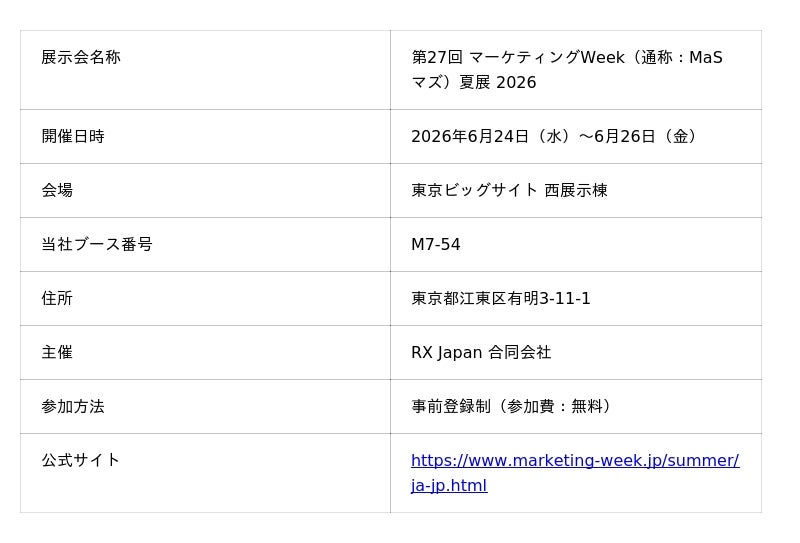Viewport: 800px width, 543px height.
Task: Select the address 東京都江東区有明3-11-1
Action: (501, 299)
